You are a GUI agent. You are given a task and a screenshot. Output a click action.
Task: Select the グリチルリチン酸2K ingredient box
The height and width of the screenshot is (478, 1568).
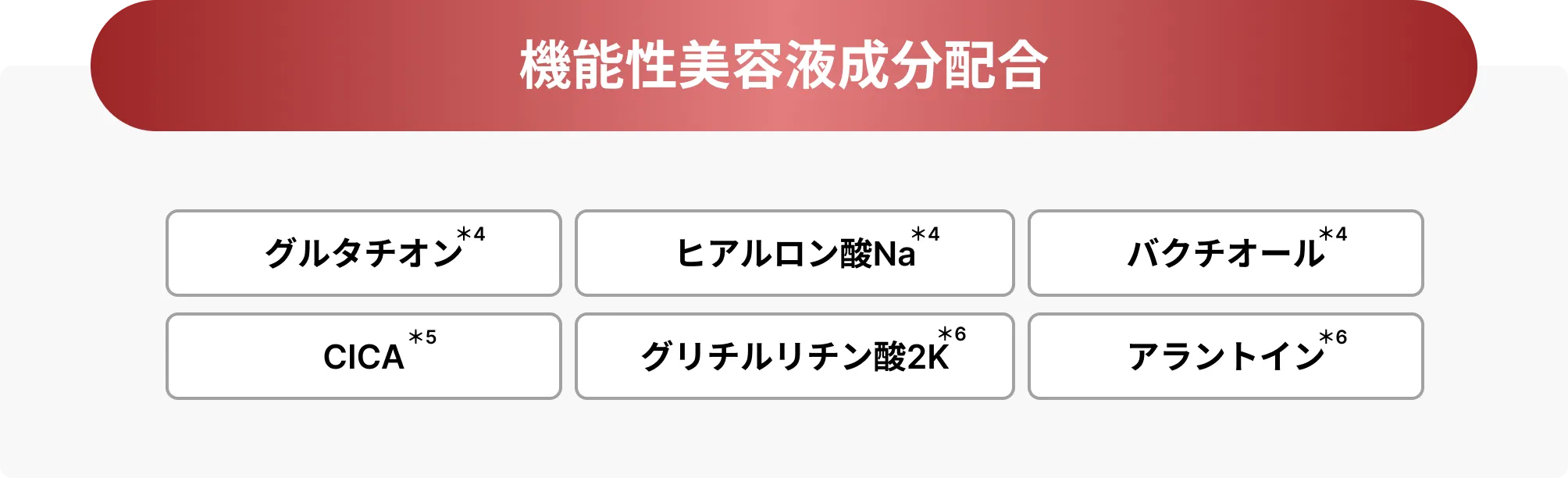pos(795,356)
